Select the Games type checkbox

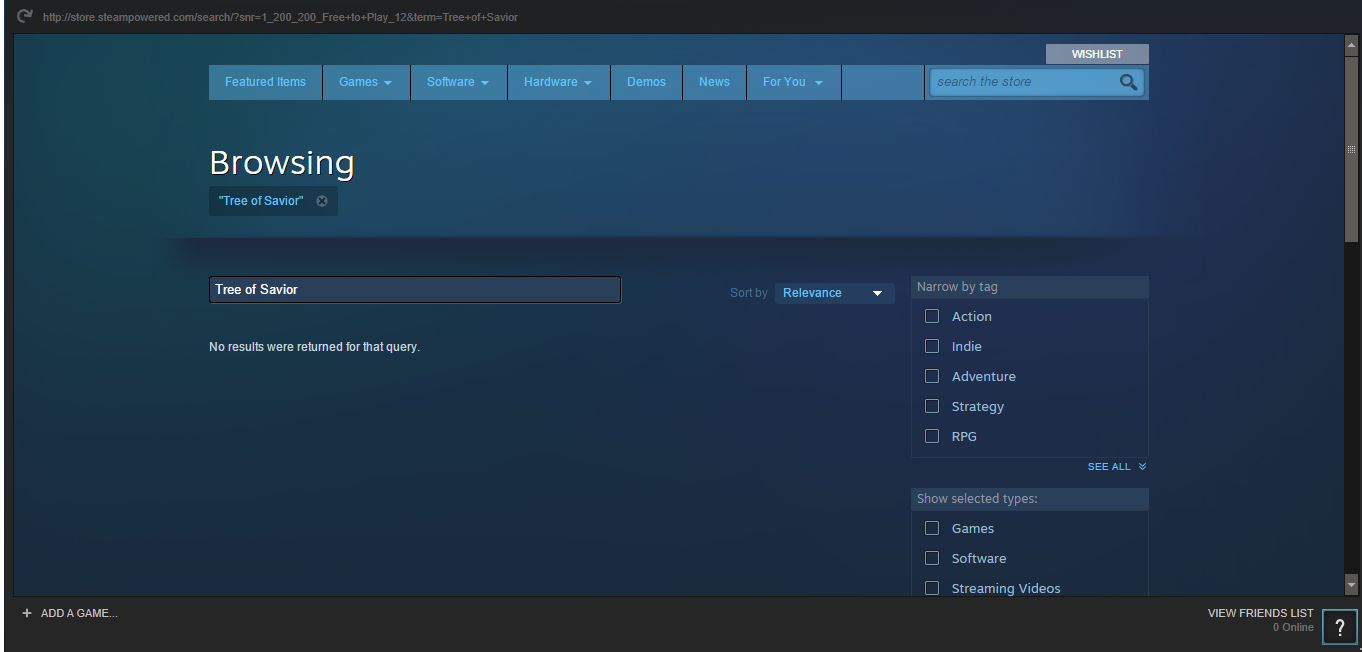tap(932, 528)
